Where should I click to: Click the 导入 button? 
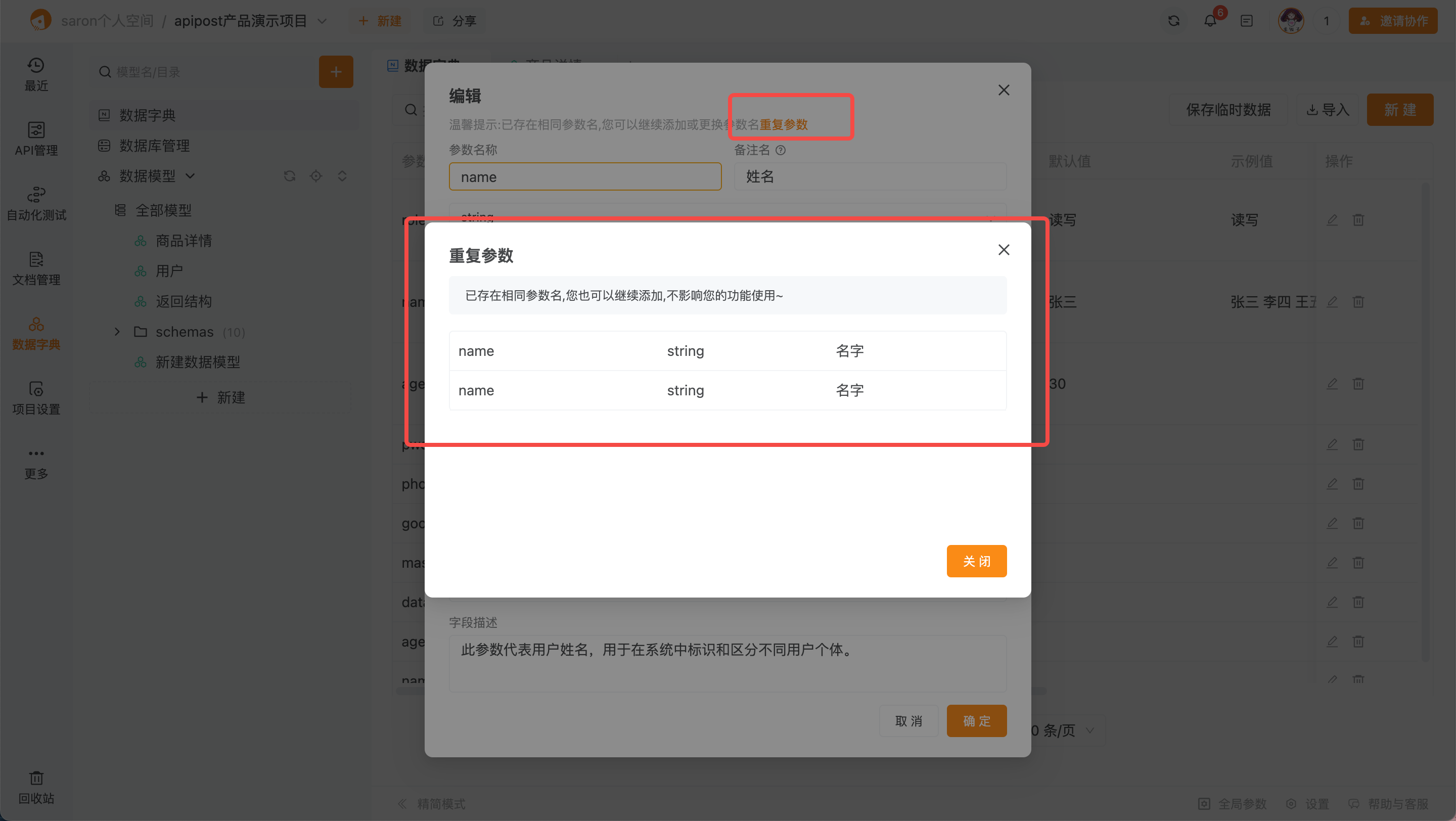click(x=1328, y=110)
